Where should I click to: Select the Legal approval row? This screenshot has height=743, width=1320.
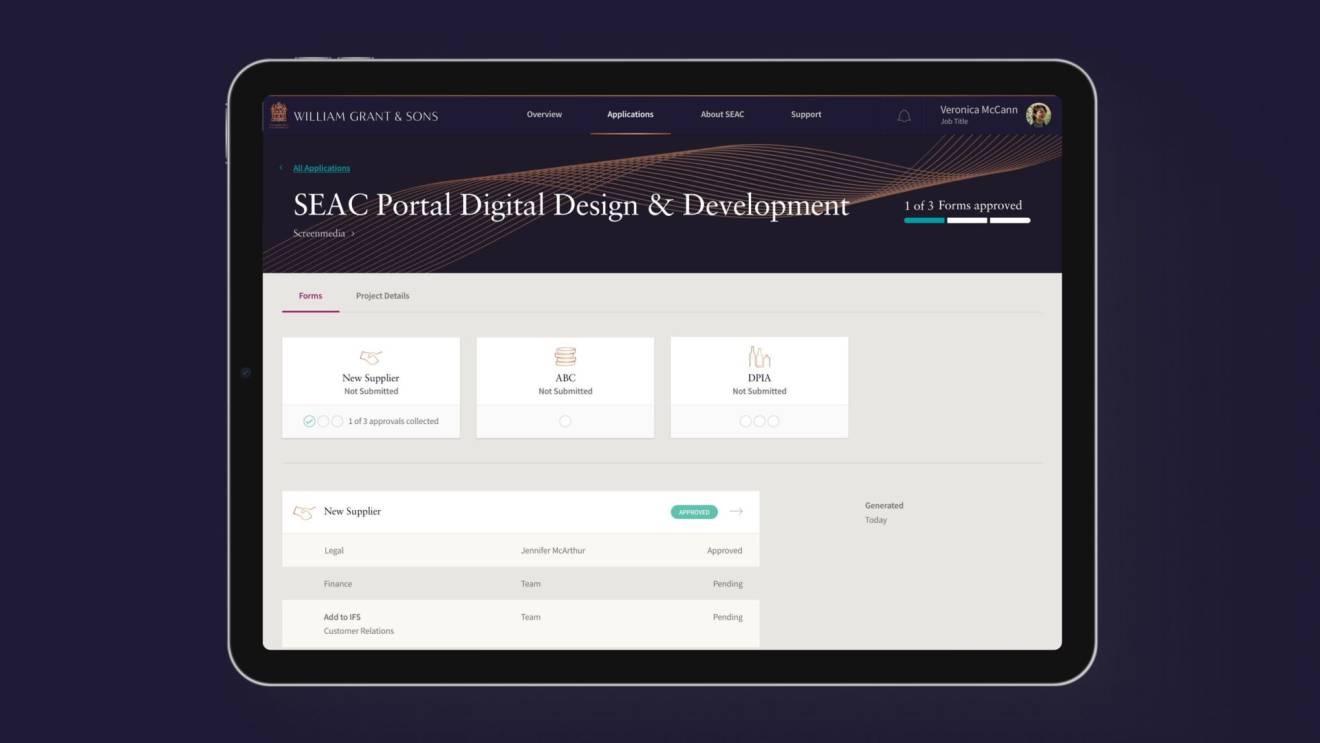[x=521, y=551]
